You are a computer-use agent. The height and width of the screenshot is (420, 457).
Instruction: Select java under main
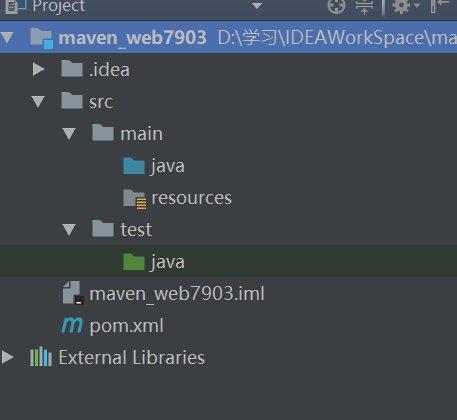click(168, 166)
